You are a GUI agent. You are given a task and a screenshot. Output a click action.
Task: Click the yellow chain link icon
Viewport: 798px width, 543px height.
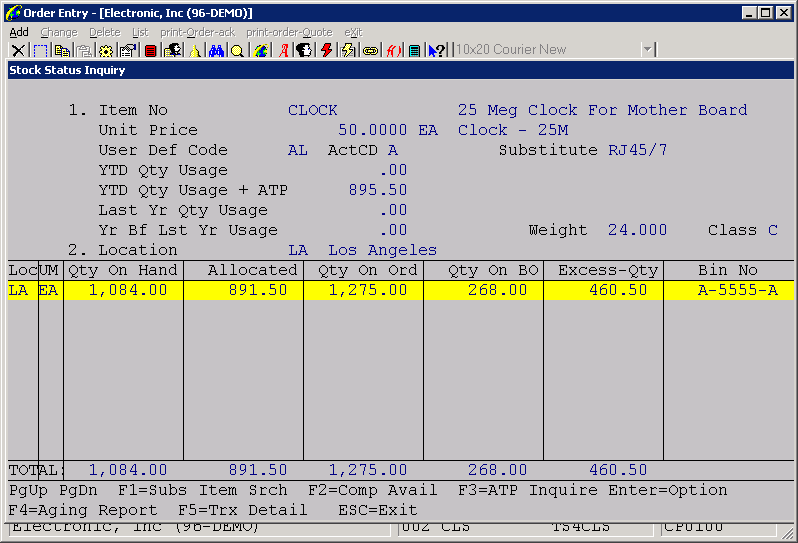pos(370,50)
